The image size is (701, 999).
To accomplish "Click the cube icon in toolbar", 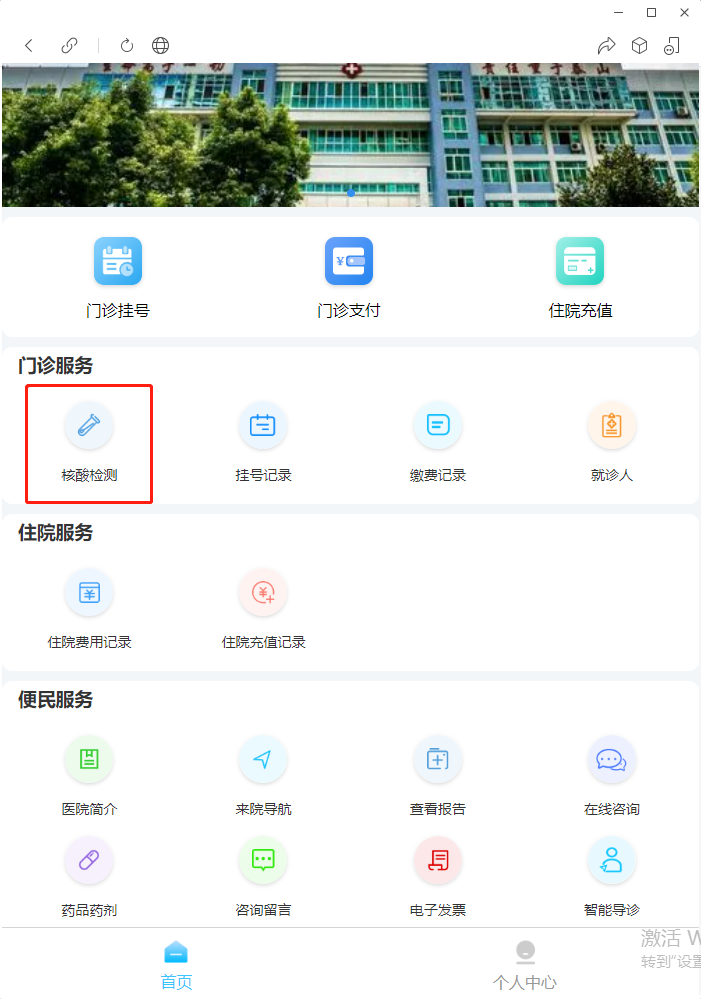I will [639, 45].
